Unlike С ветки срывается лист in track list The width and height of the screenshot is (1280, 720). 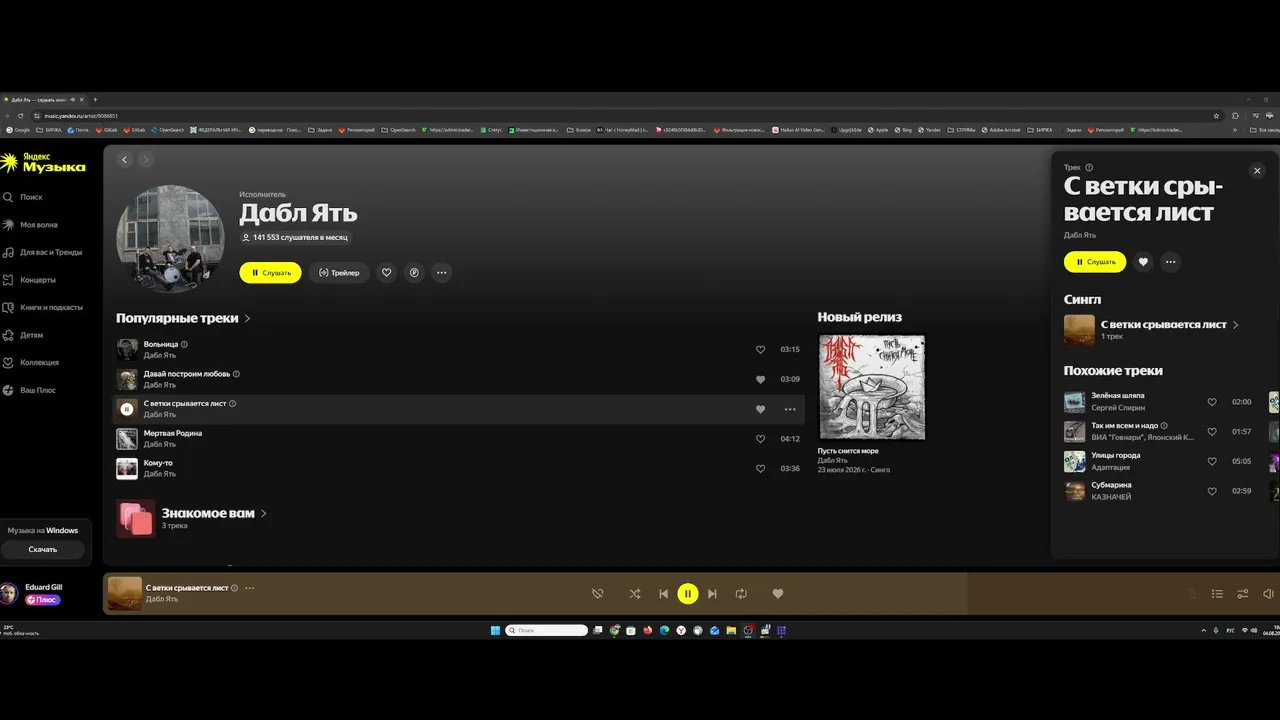point(760,409)
